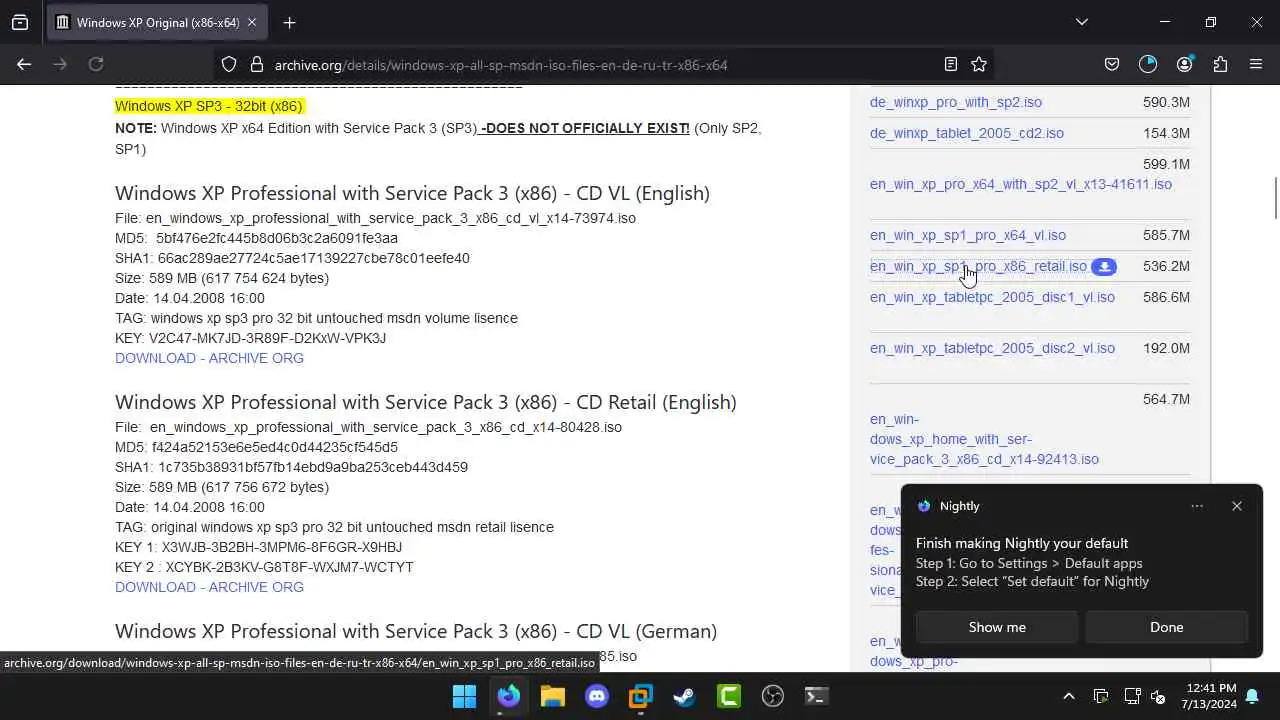Image resolution: width=1280 pixels, height=720 pixels.
Task: Download en_win_xp_tabletpc_2005_disc2_vl.iso
Action: [992, 348]
